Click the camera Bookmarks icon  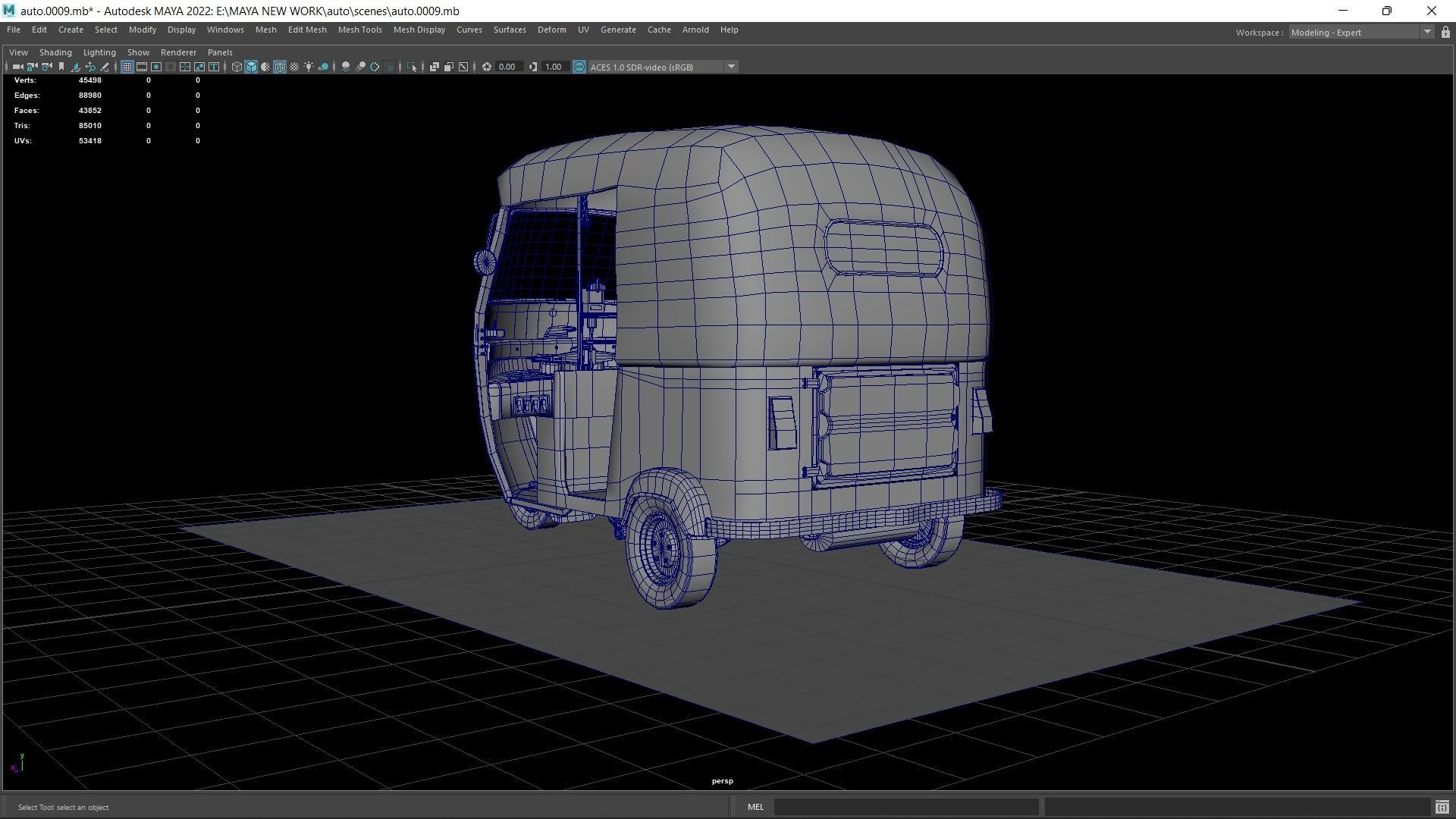point(61,67)
